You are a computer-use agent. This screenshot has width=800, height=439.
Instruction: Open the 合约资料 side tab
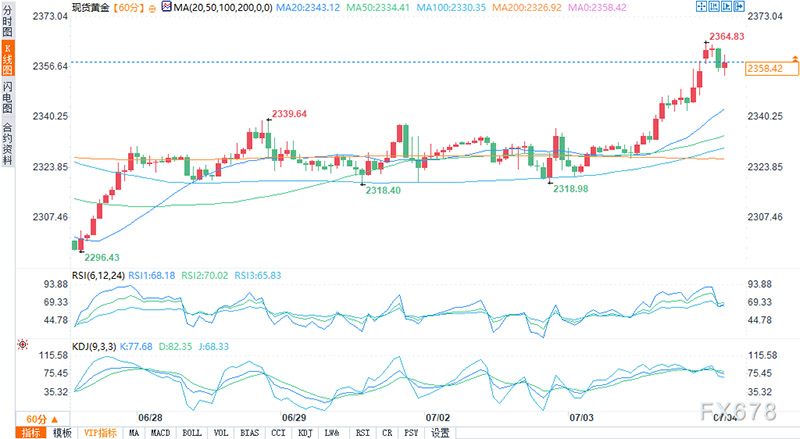[x=7, y=143]
